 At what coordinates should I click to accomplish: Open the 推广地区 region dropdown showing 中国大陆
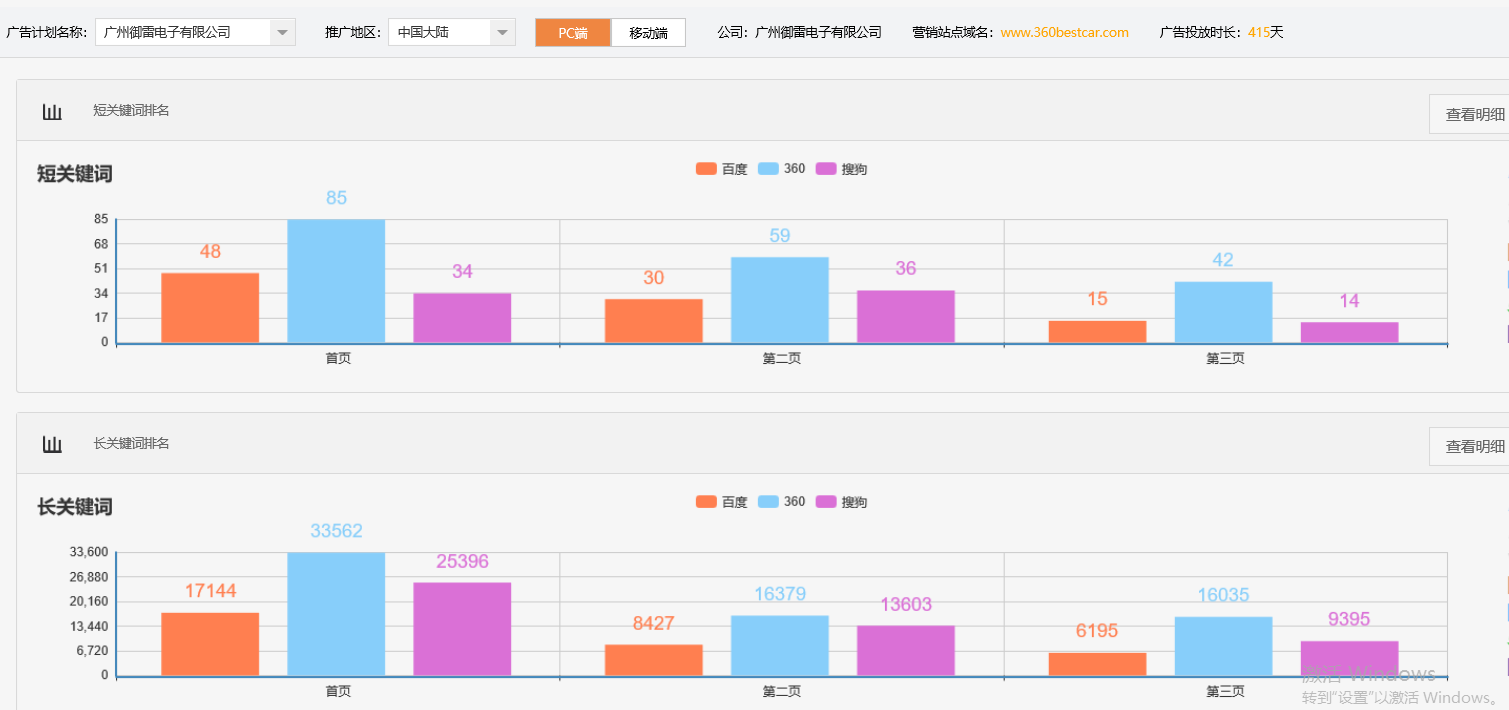coord(450,31)
